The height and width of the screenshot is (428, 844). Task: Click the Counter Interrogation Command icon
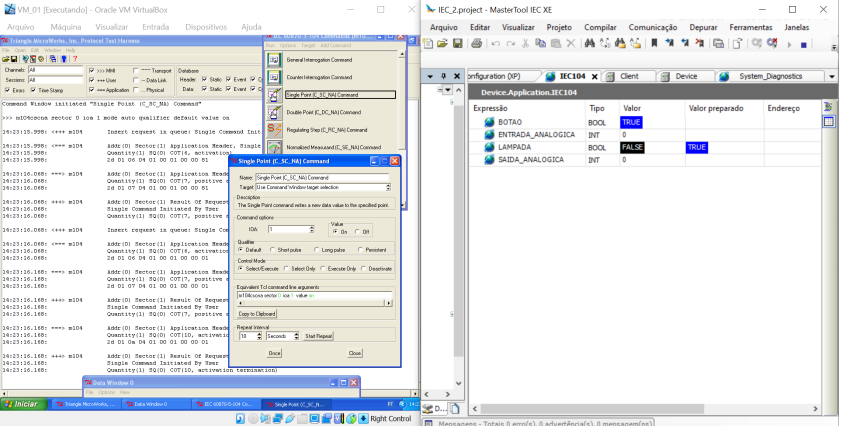coord(275,77)
